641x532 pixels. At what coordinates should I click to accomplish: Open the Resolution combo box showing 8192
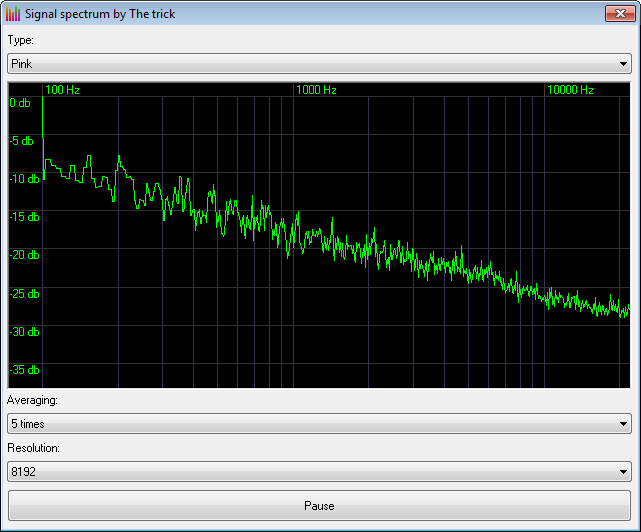click(310, 471)
